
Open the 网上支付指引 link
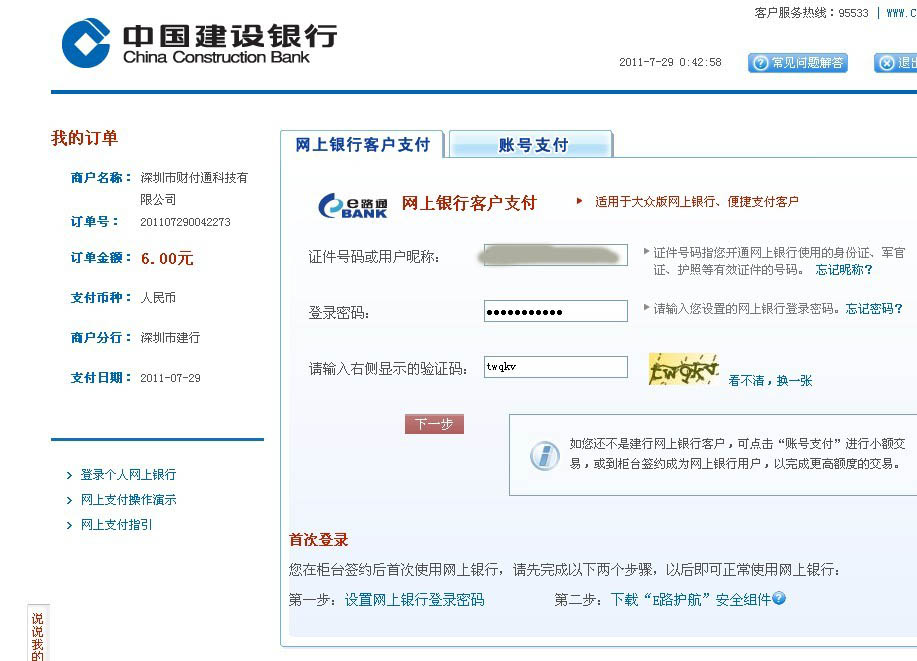[x=116, y=525]
